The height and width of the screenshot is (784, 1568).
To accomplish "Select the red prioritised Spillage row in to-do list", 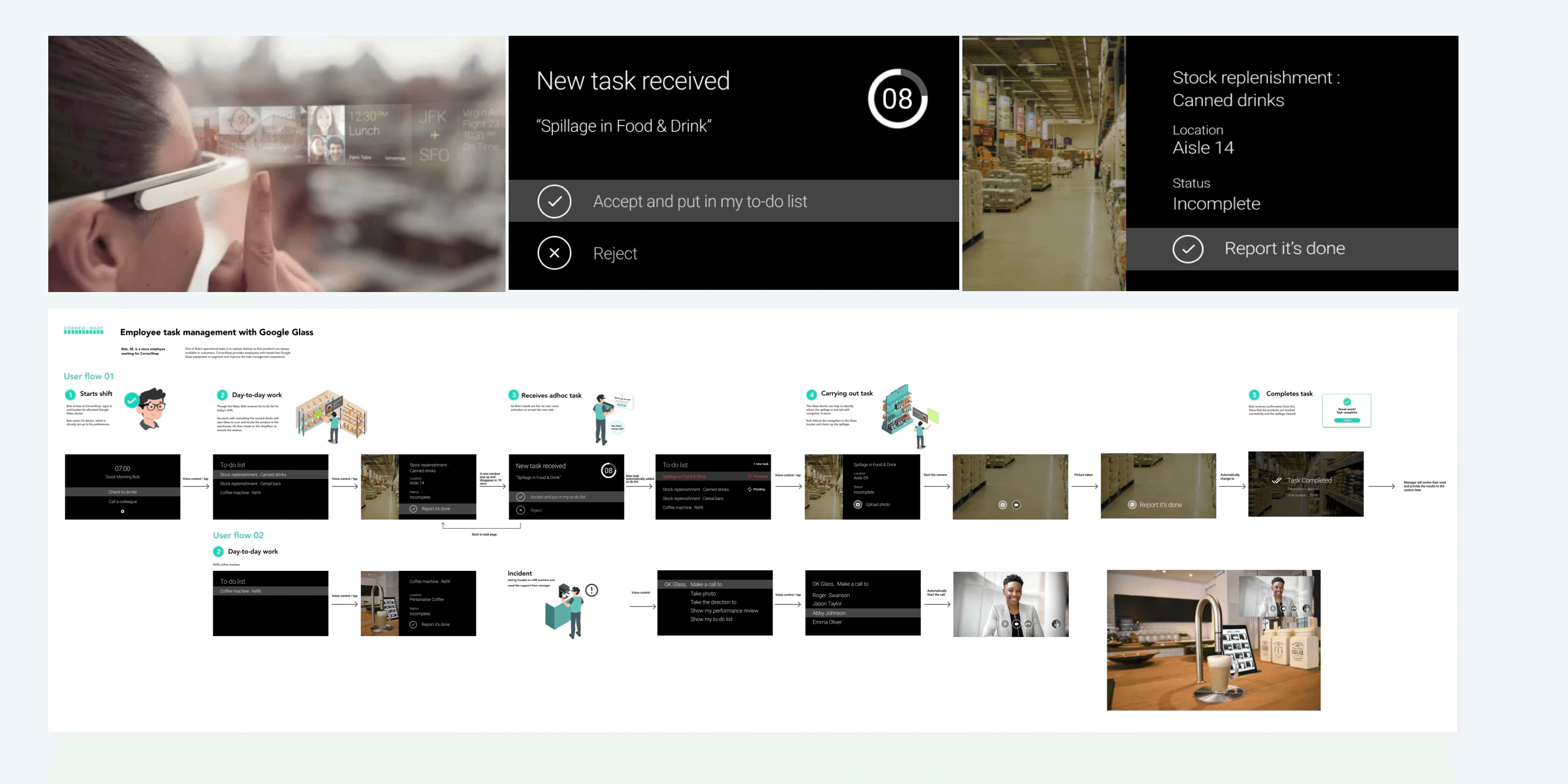I will tap(713, 476).
